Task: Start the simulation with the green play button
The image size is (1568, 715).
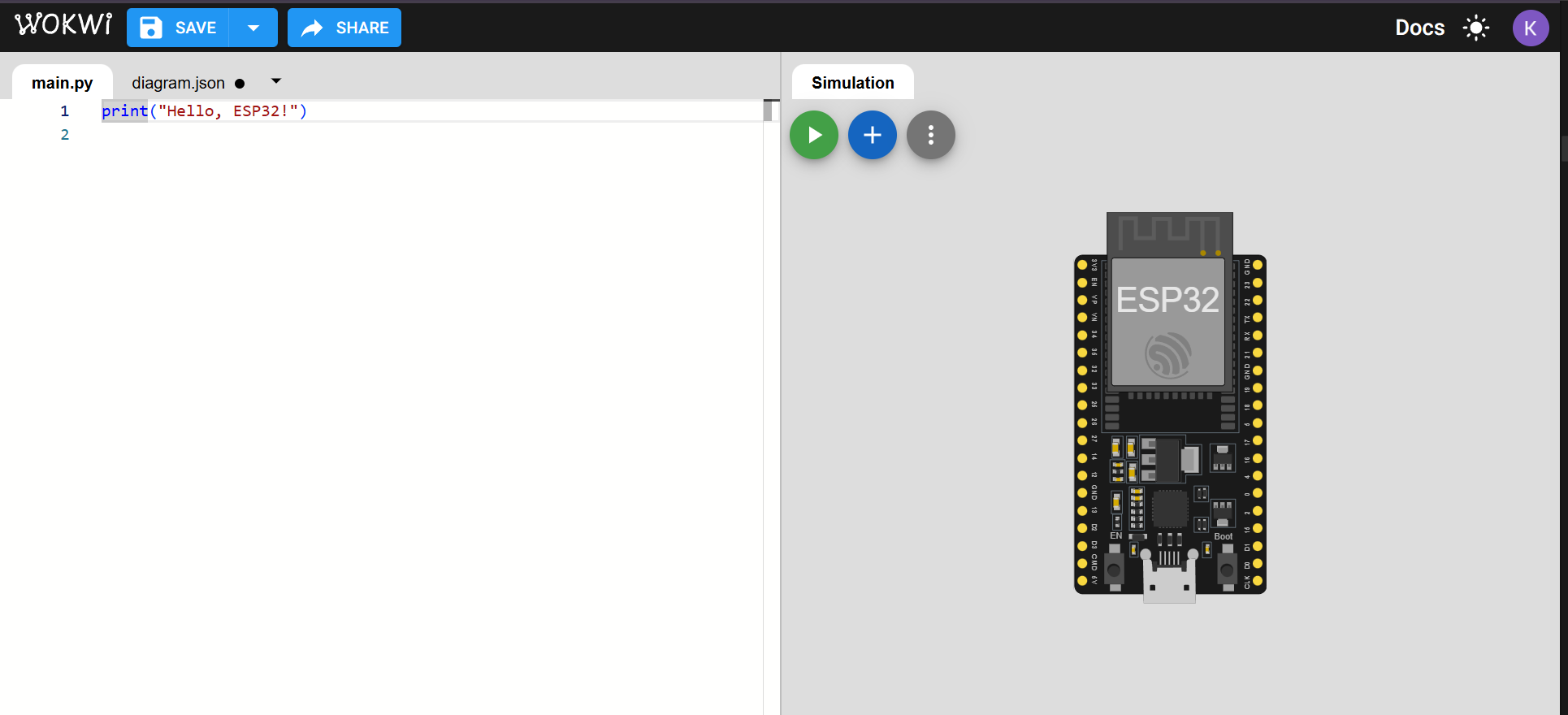Action: point(814,135)
